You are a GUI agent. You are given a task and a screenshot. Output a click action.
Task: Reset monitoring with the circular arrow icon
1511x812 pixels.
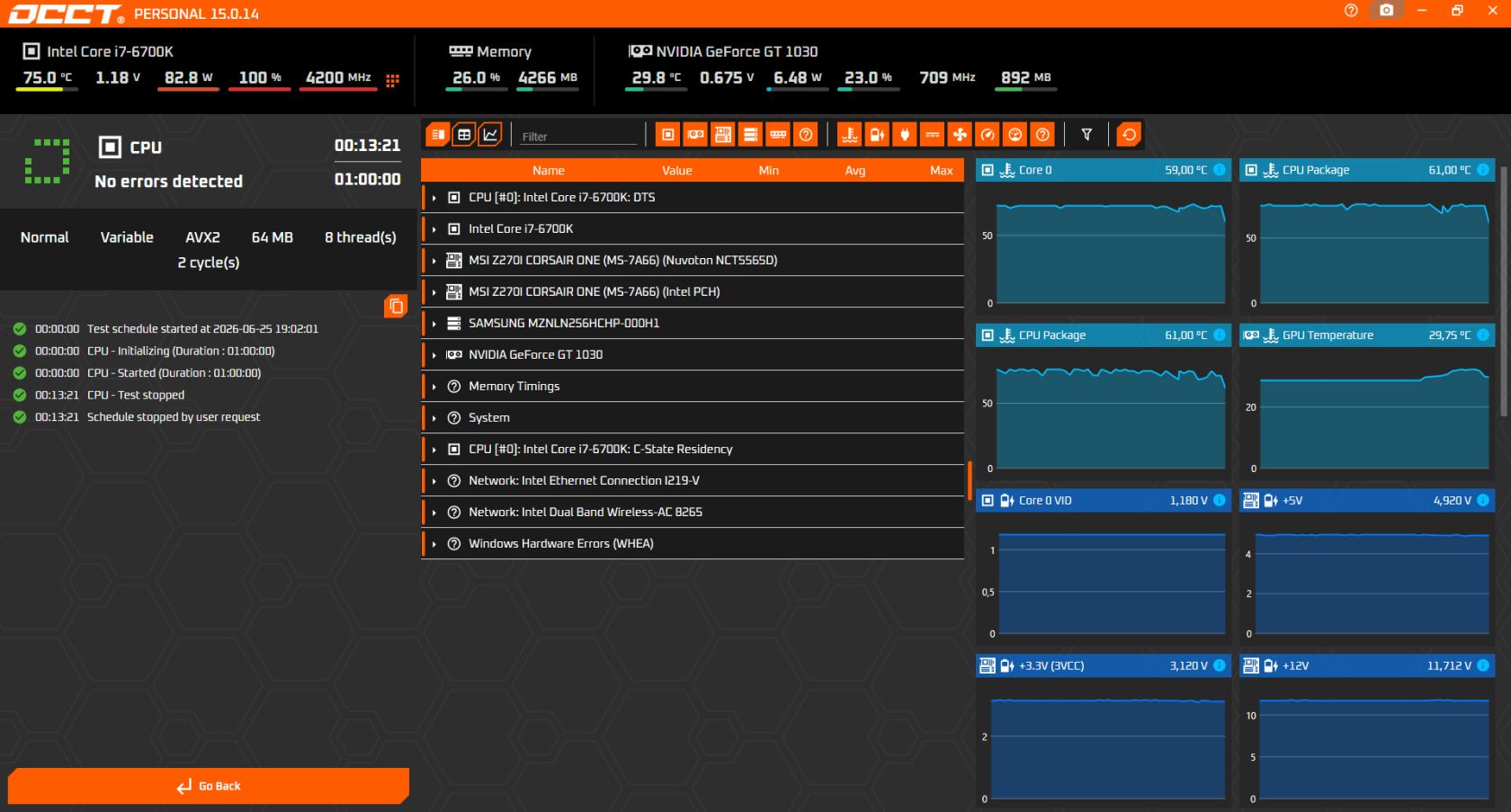point(1129,135)
